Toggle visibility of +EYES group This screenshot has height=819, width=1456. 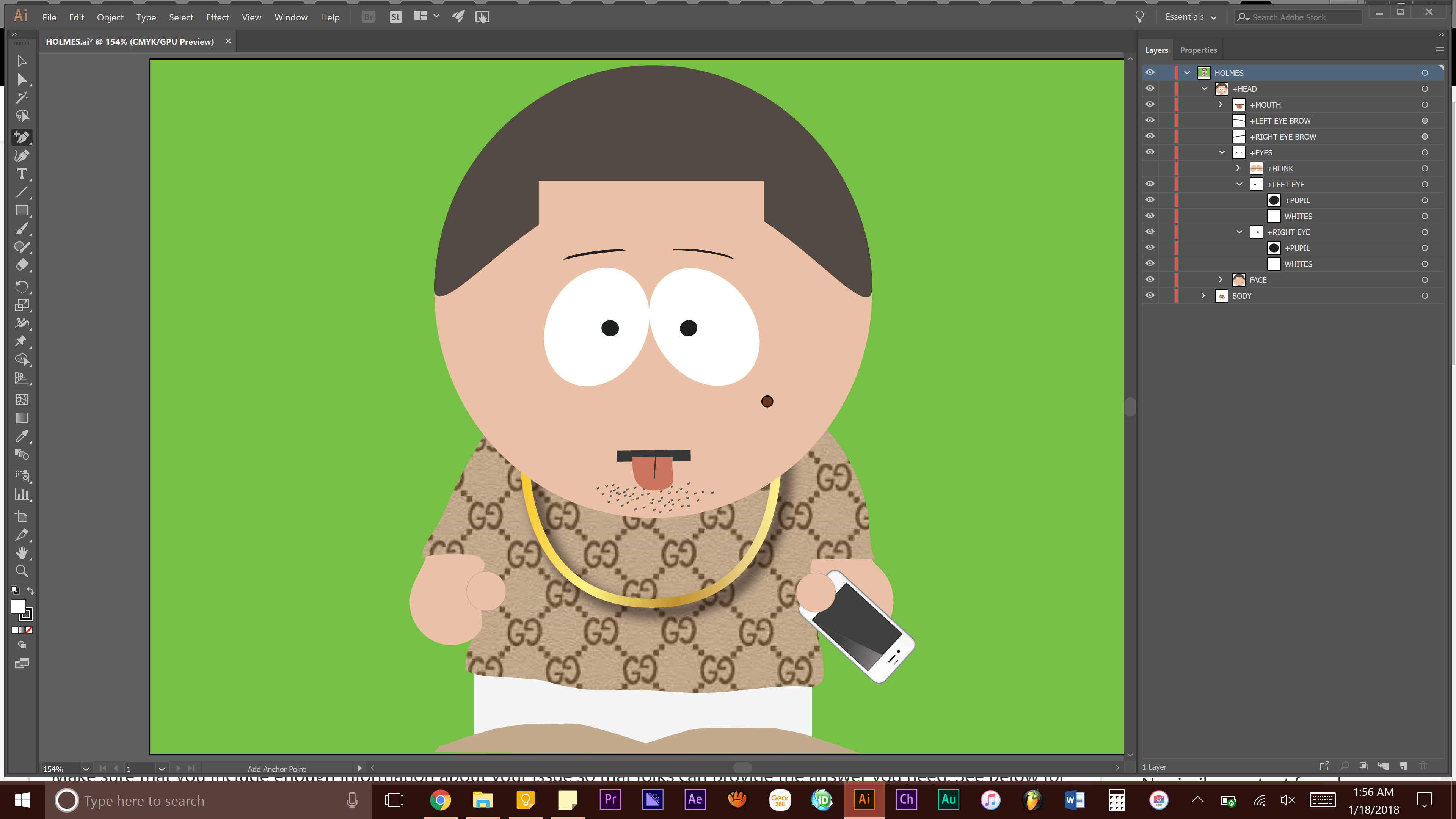pos(1150,152)
